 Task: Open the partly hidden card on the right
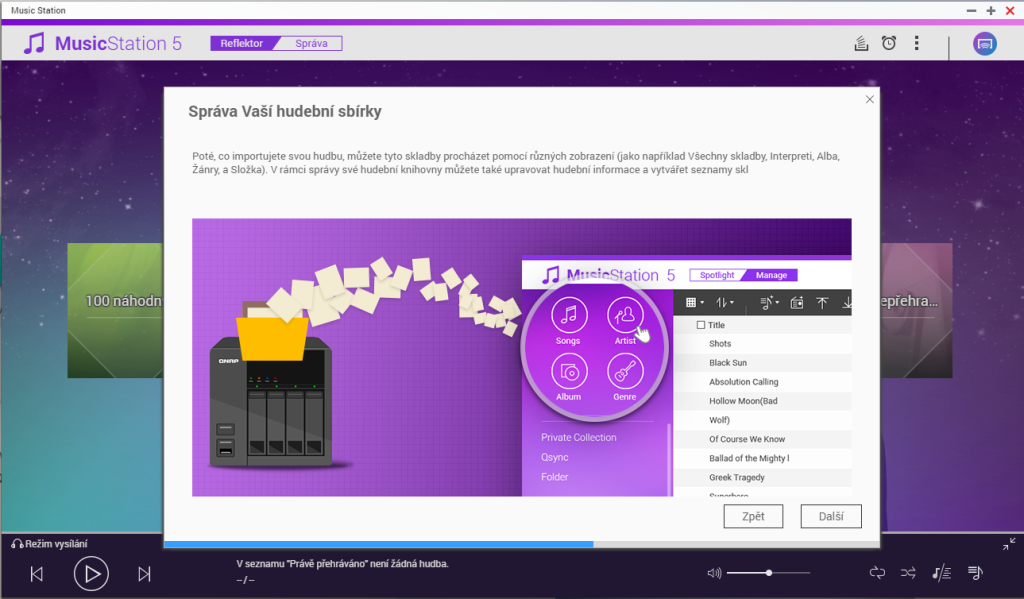pyautogui.click(x=916, y=310)
